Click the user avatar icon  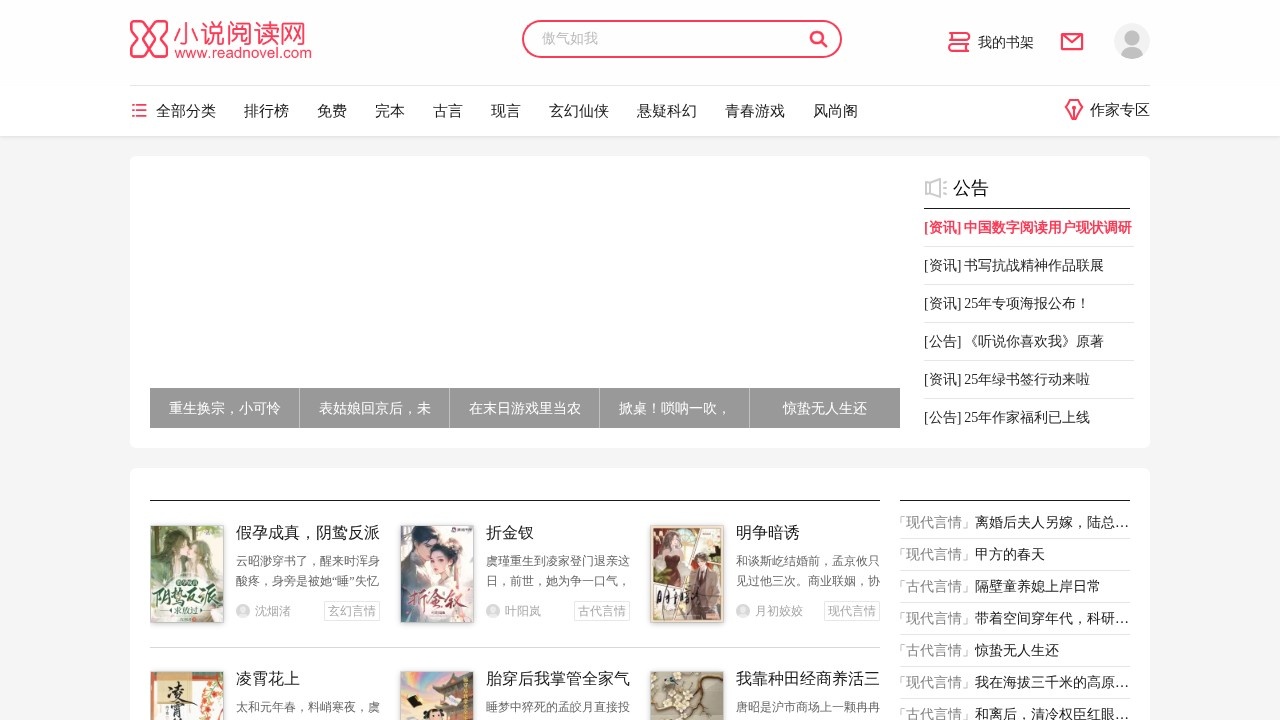pyautogui.click(x=1131, y=41)
